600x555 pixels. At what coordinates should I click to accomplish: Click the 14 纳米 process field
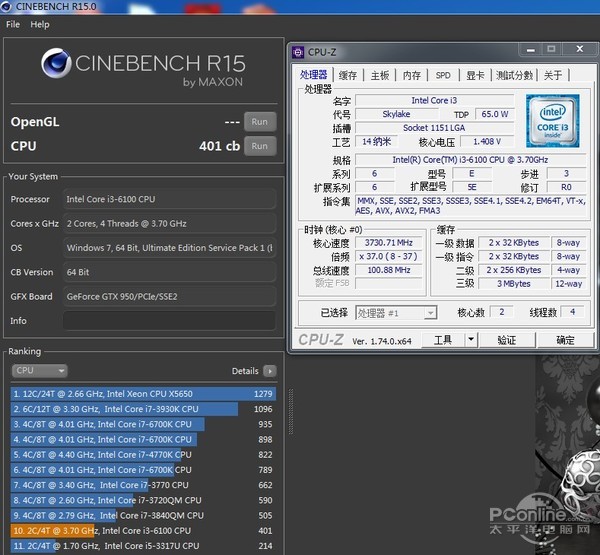point(377,142)
